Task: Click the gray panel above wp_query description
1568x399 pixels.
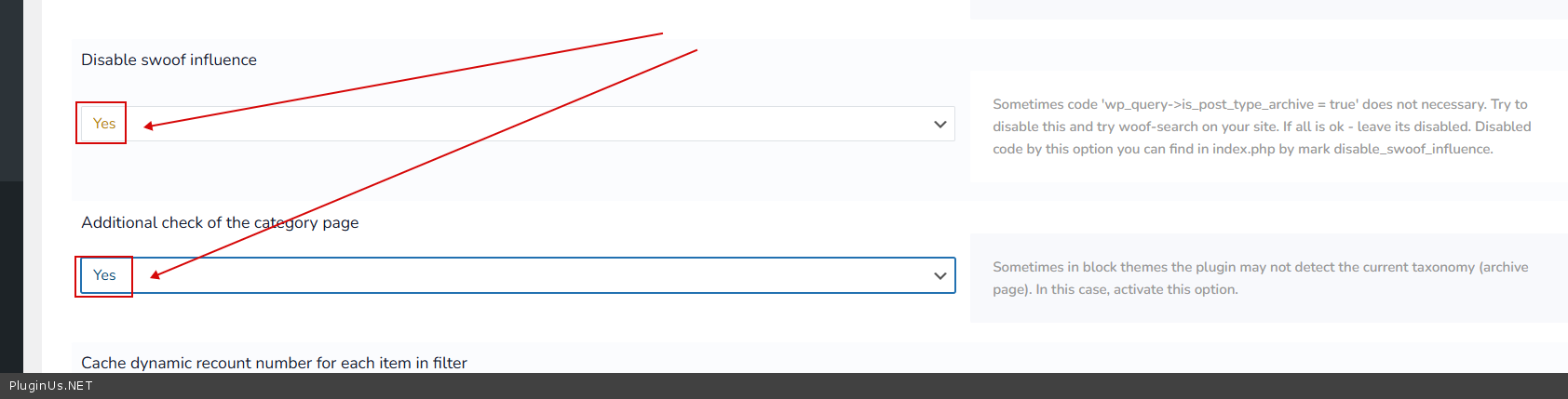Action: [x=1269, y=9]
